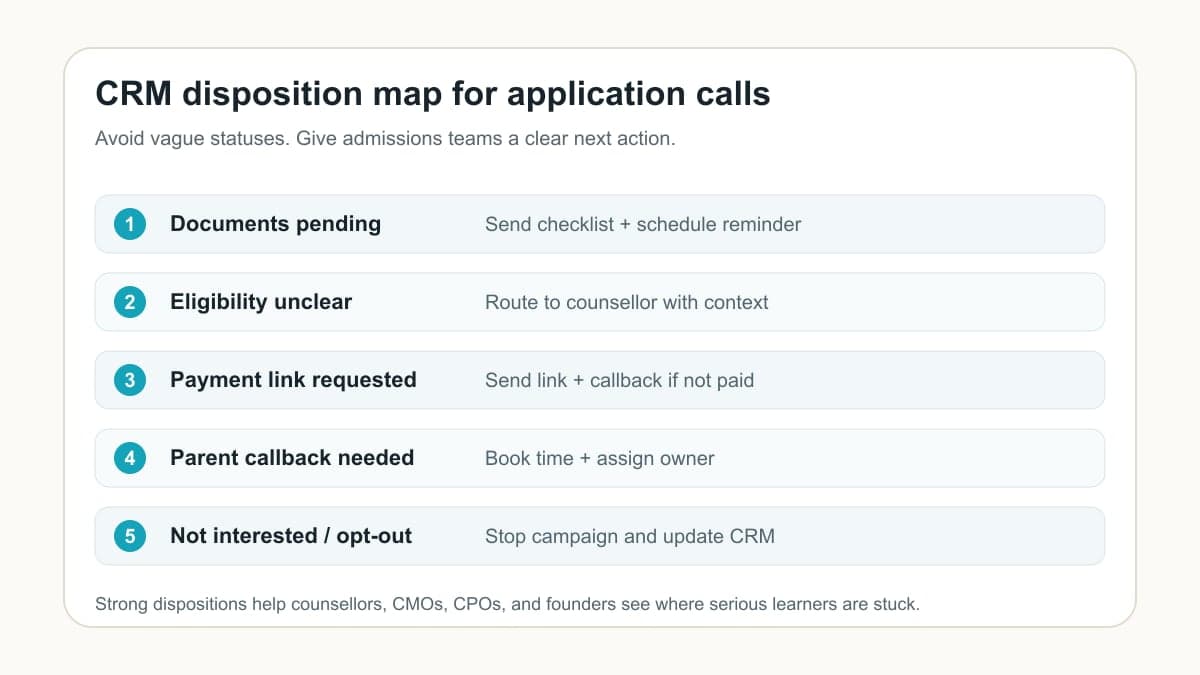Click the 'Avoid vague statuses' subtitle
This screenshot has width=1200, height=675.
[x=385, y=139]
